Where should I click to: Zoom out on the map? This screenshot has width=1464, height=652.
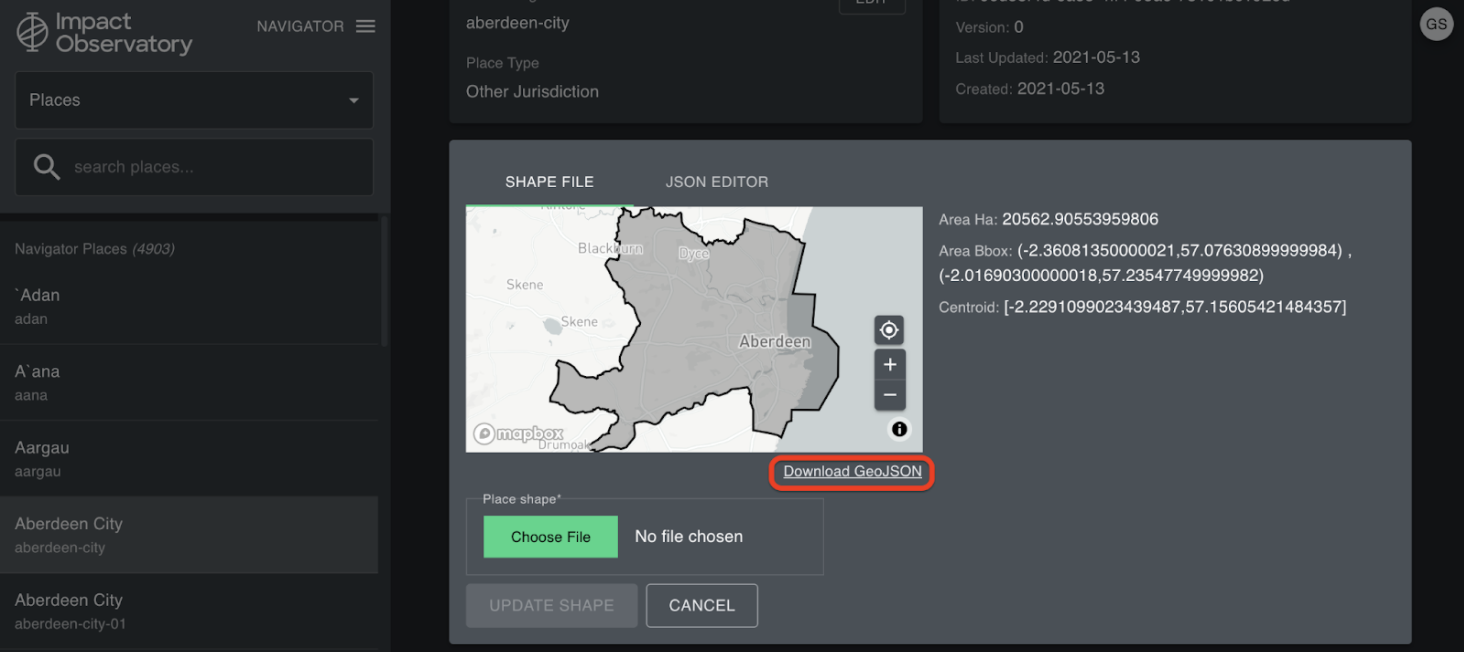889,395
